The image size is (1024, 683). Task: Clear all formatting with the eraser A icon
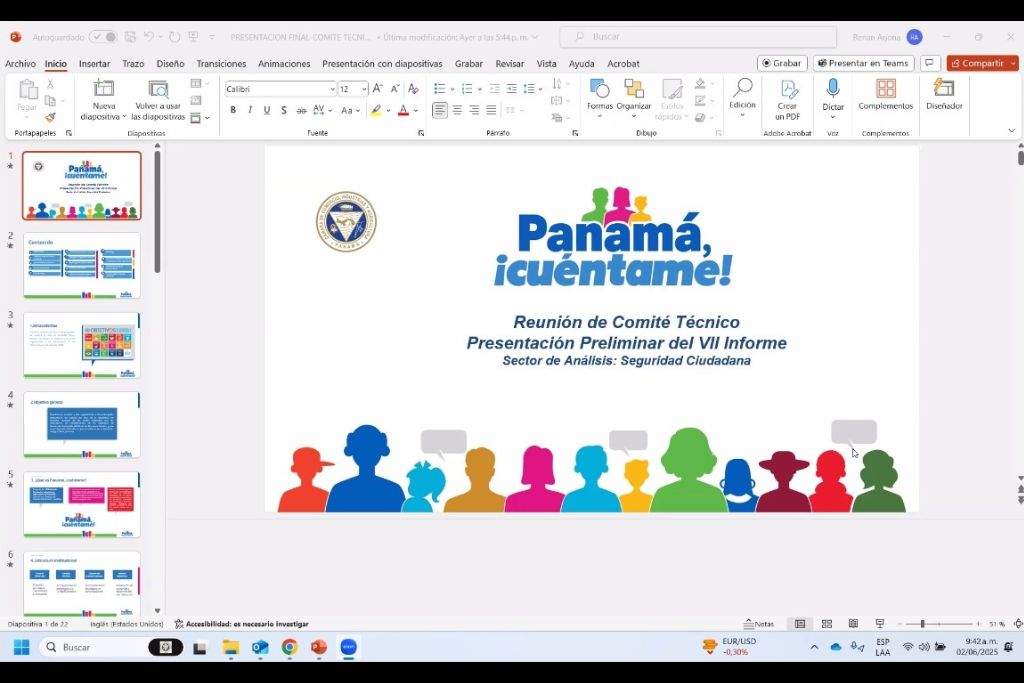413,89
